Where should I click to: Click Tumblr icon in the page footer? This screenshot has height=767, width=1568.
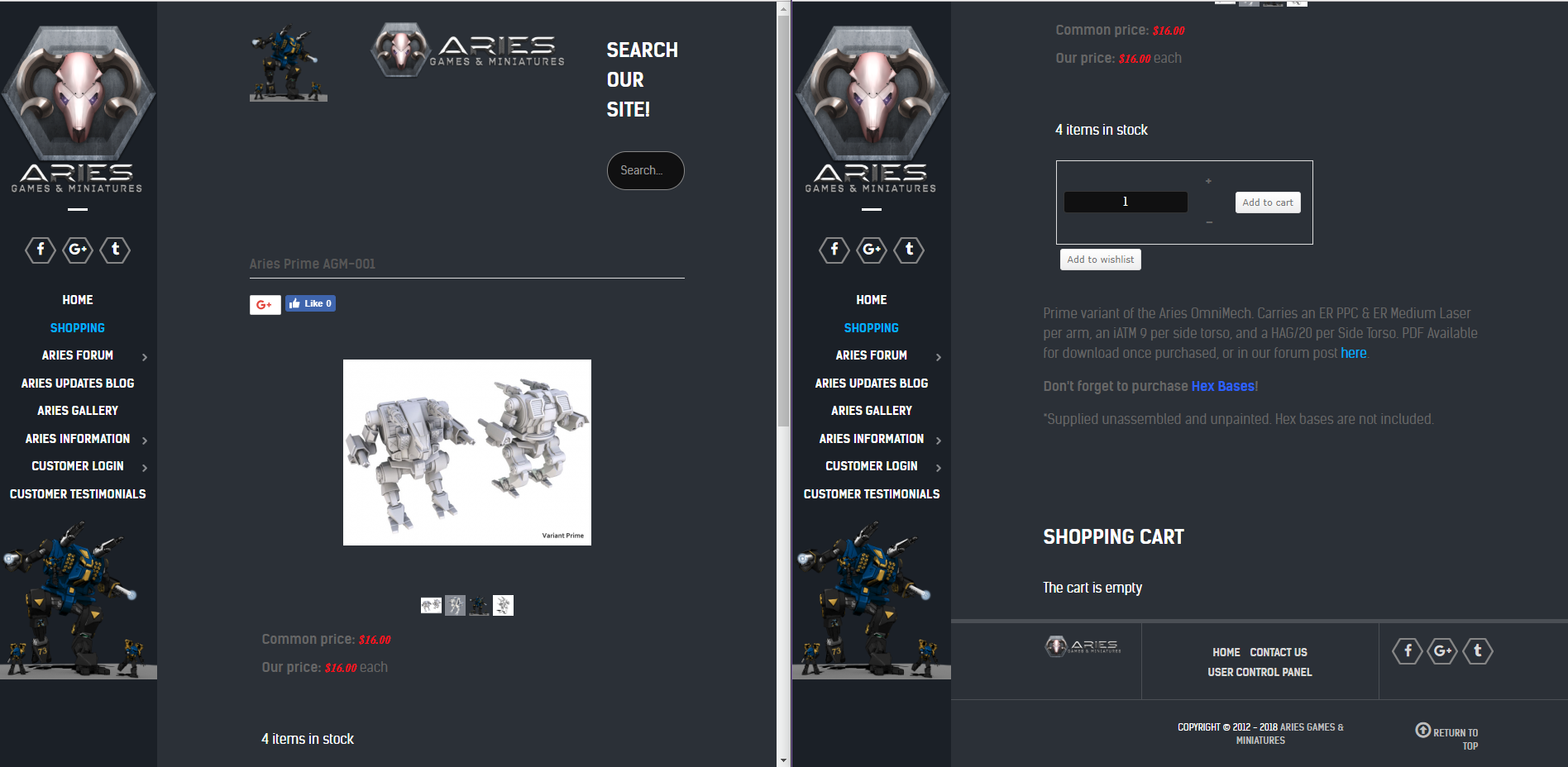[x=1478, y=651]
